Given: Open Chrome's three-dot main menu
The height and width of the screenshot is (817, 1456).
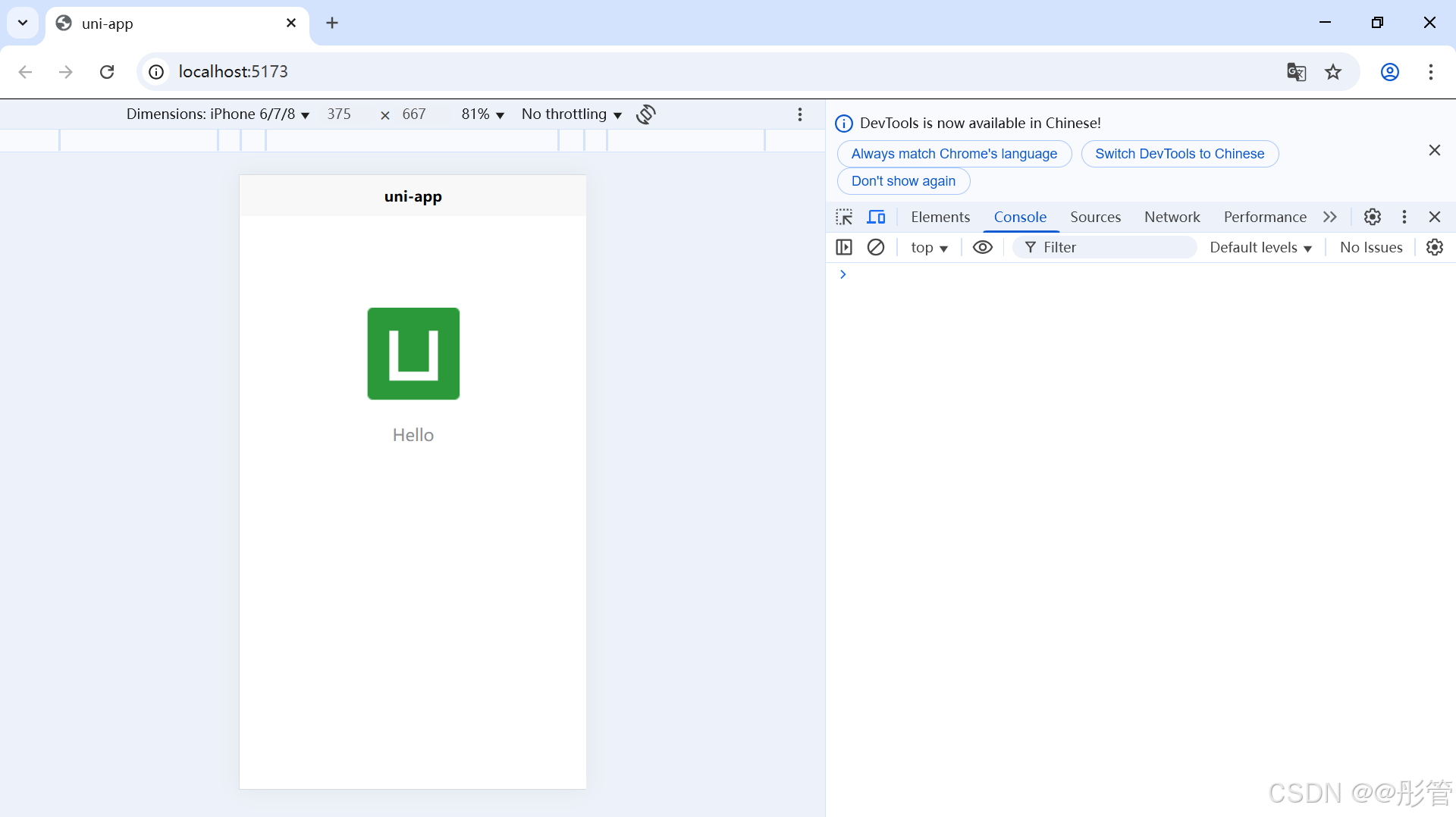Looking at the screenshot, I should (1431, 71).
